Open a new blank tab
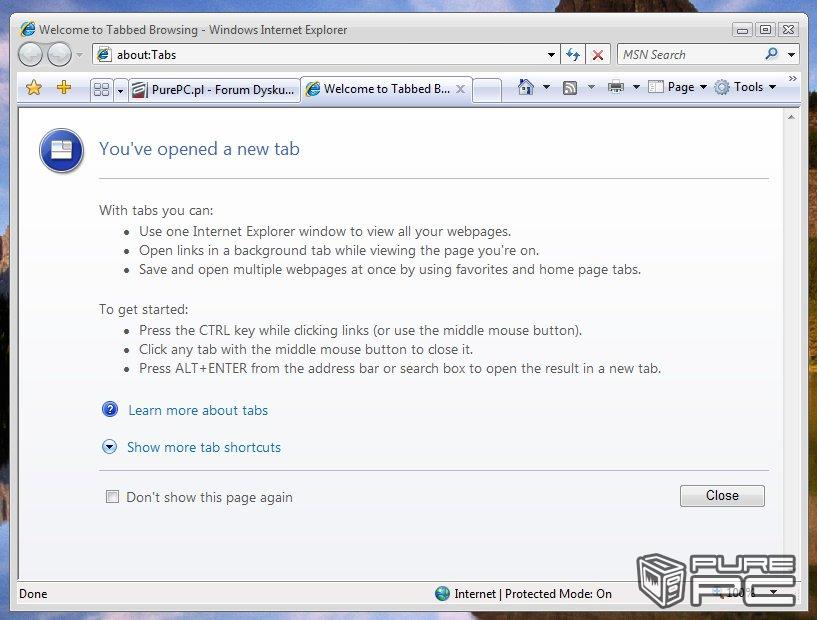817x620 pixels. point(487,90)
